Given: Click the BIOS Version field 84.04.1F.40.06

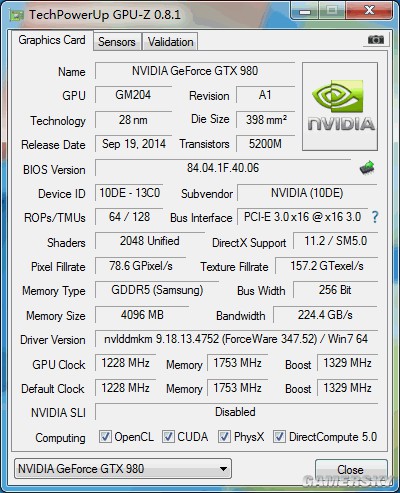Looking at the screenshot, I should (x=223, y=168).
